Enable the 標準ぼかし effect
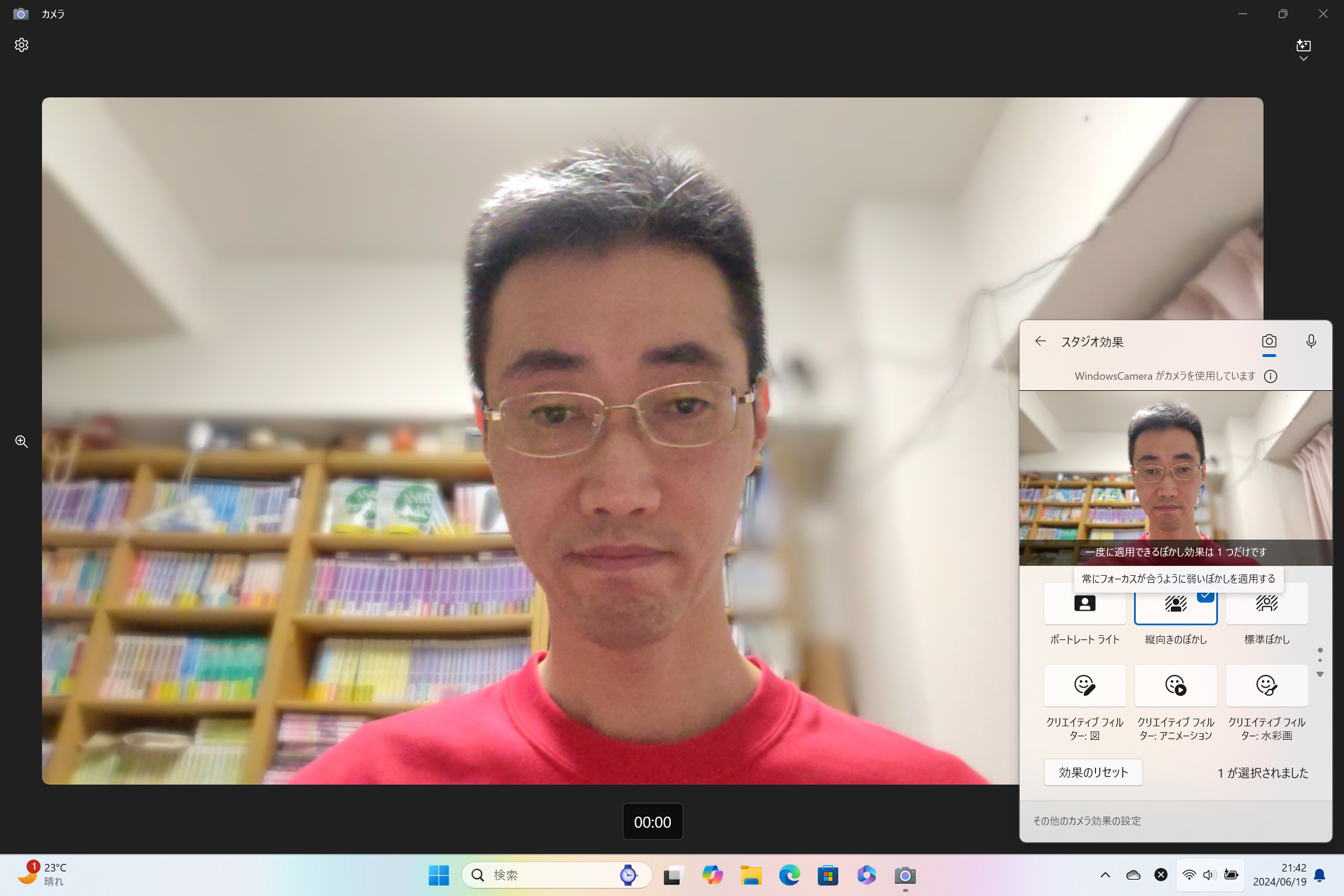The width and height of the screenshot is (1344, 896). click(x=1266, y=607)
